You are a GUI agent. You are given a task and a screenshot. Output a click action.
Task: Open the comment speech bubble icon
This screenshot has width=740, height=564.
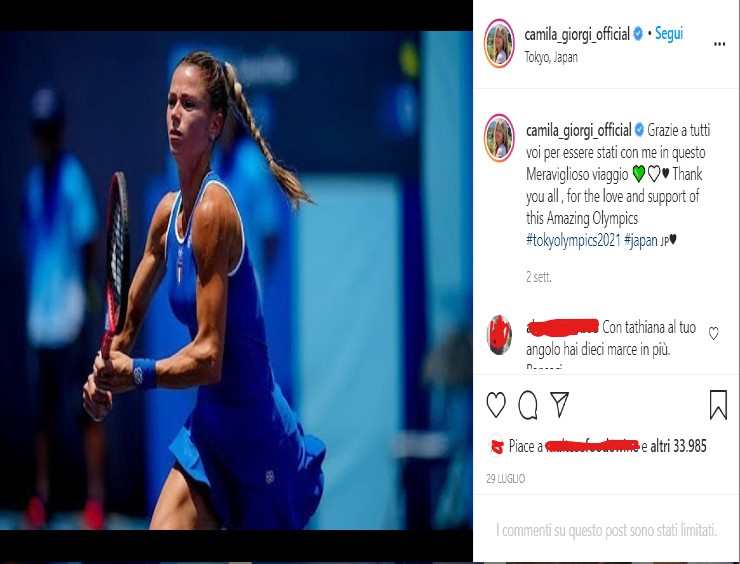pyautogui.click(x=528, y=405)
